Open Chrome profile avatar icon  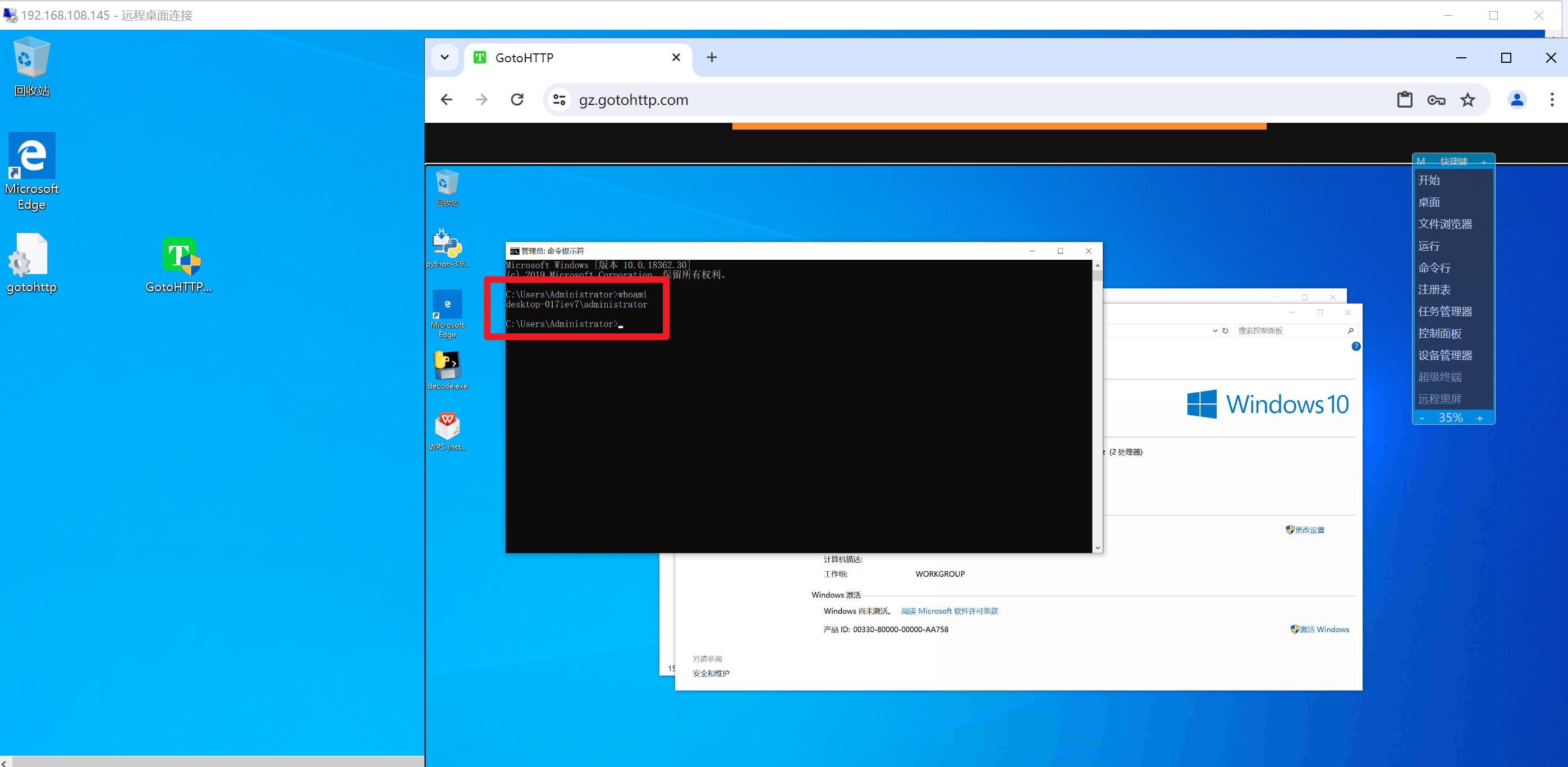[x=1517, y=100]
